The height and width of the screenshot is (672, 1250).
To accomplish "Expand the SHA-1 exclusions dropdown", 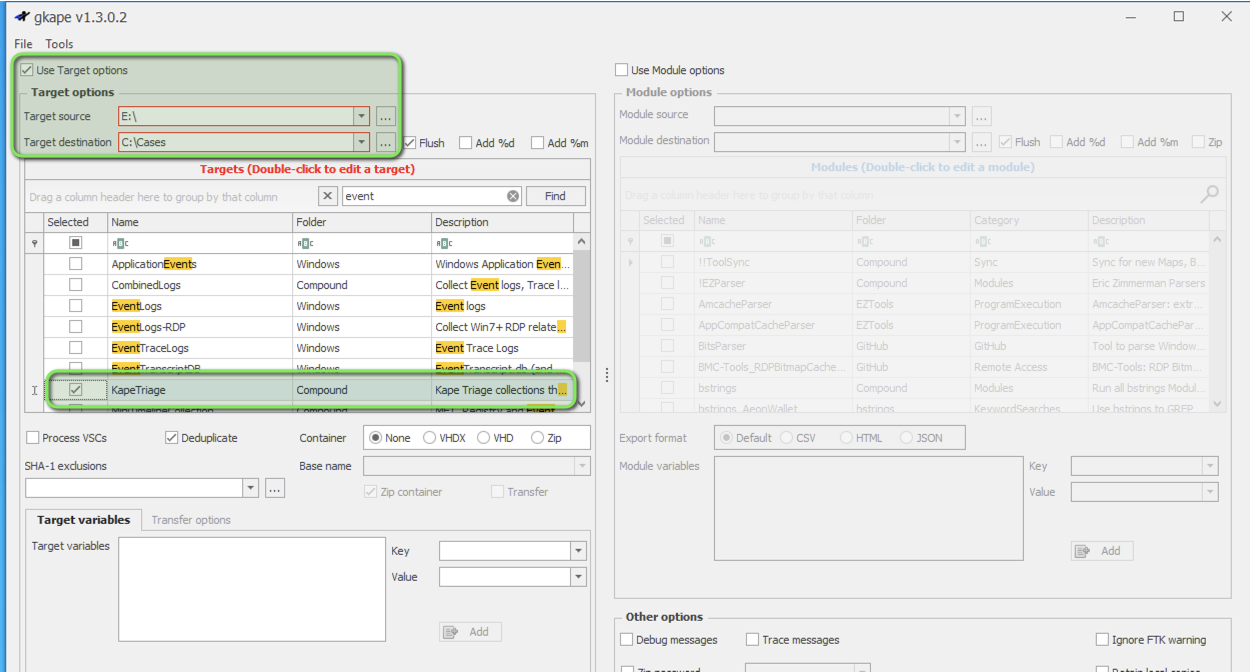I will click(250, 488).
